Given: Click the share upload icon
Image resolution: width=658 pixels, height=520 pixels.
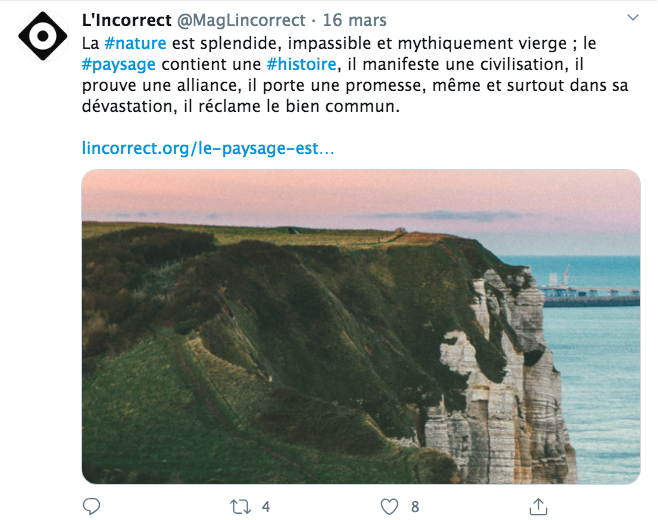Looking at the screenshot, I should (x=538, y=506).
